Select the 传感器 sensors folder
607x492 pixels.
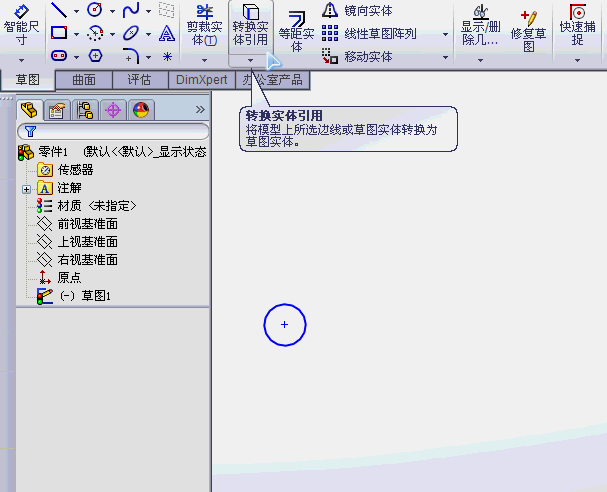tap(65, 170)
